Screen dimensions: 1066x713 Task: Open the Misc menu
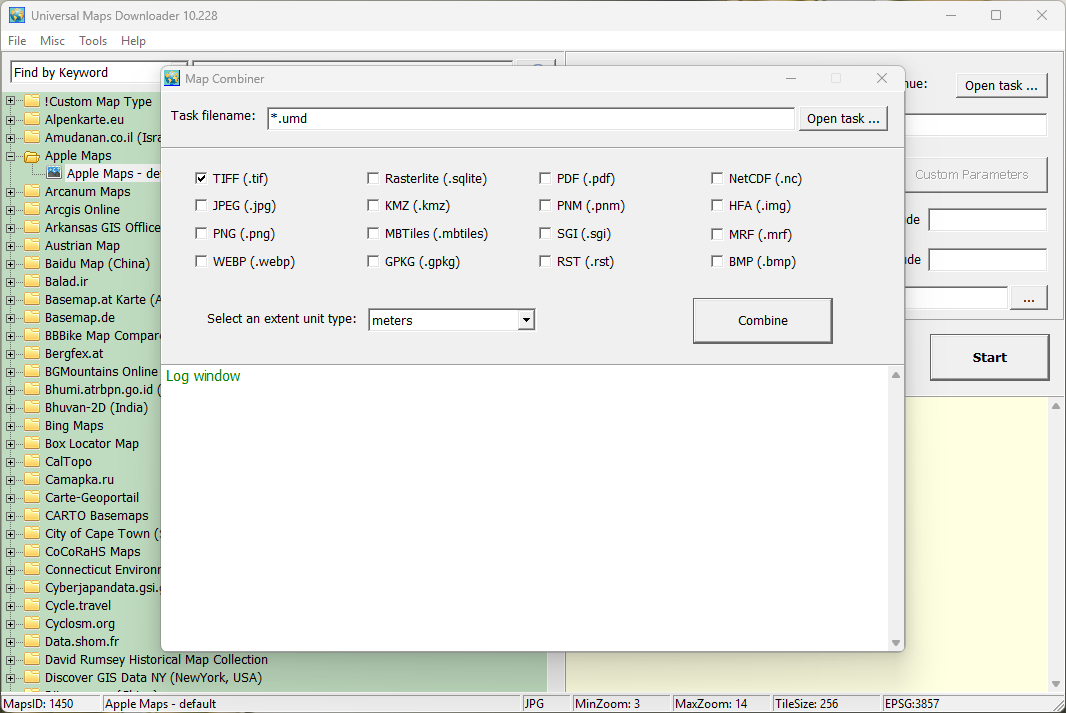coord(52,41)
